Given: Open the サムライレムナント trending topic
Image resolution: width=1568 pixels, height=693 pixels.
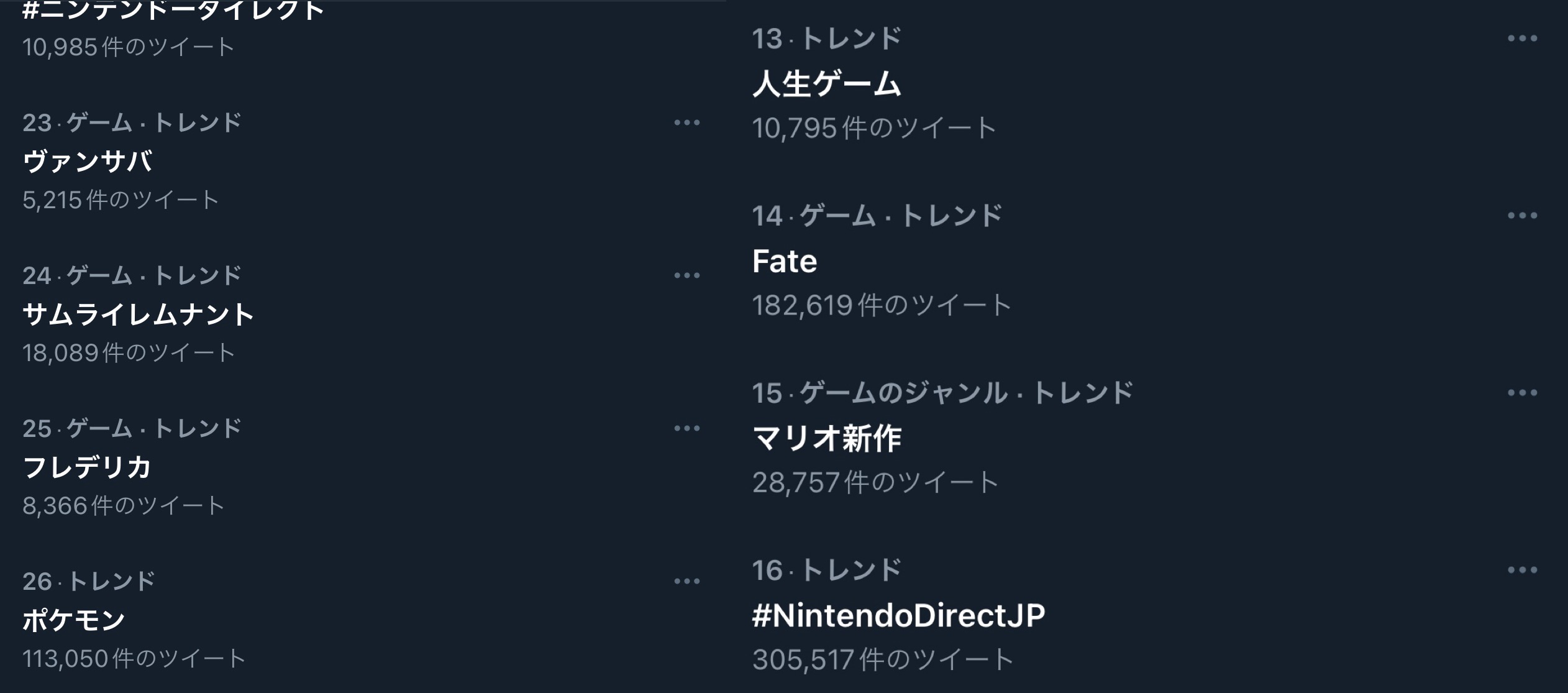Looking at the screenshot, I should coord(139,314).
